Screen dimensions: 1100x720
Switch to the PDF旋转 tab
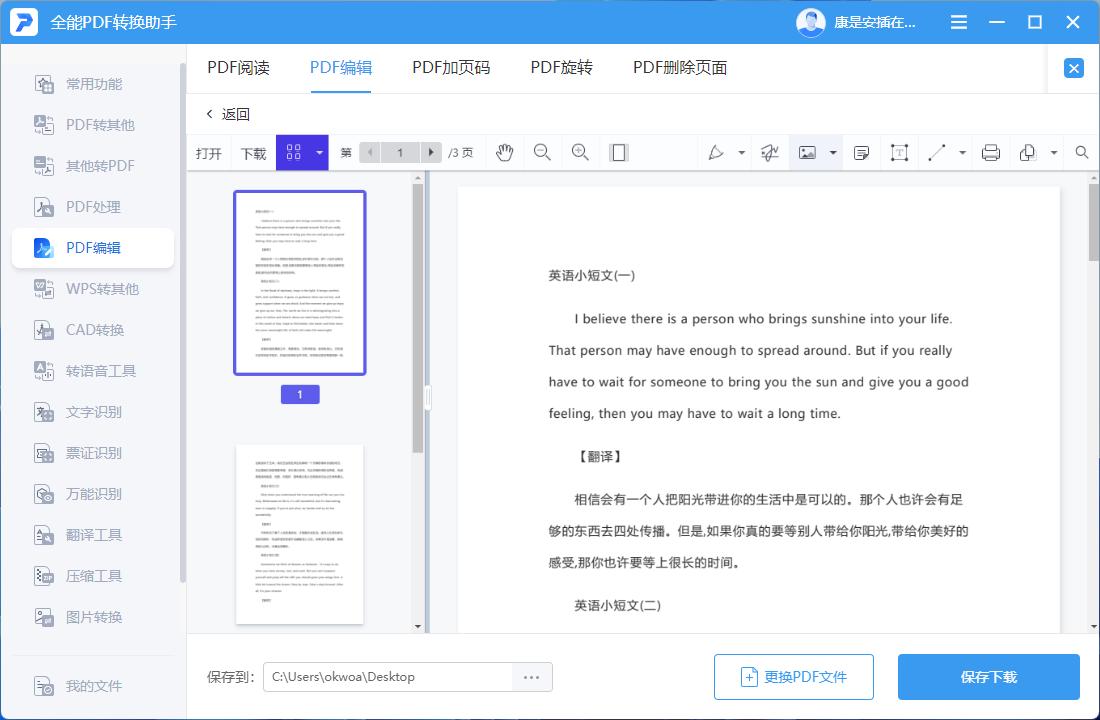pyautogui.click(x=559, y=67)
